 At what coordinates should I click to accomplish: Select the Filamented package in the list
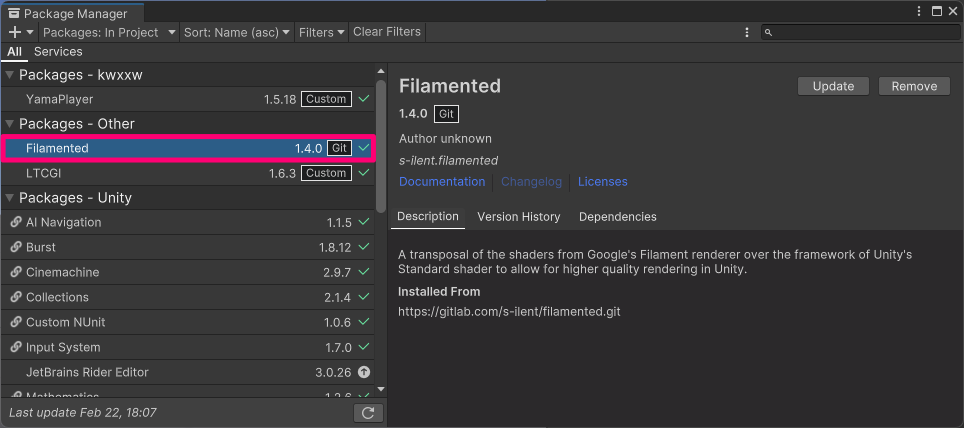[188, 148]
